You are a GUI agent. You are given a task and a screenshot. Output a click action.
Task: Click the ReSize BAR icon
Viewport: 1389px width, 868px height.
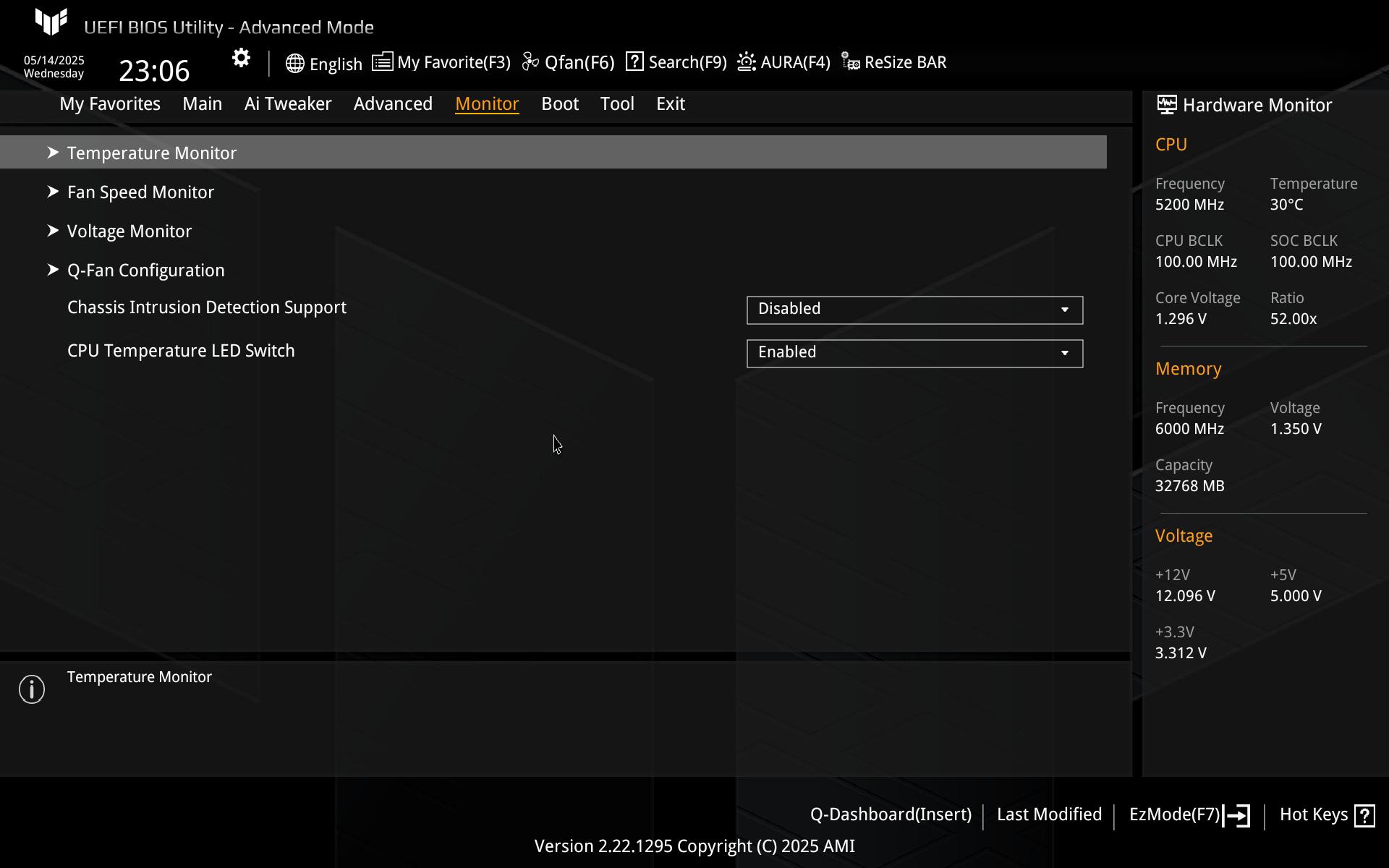pos(851,62)
